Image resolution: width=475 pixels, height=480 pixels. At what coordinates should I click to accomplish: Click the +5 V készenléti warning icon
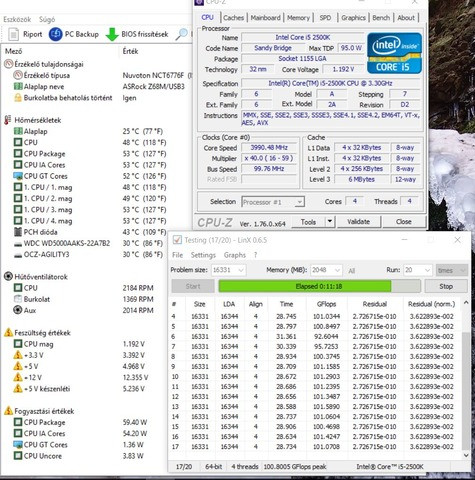[x=18, y=389]
